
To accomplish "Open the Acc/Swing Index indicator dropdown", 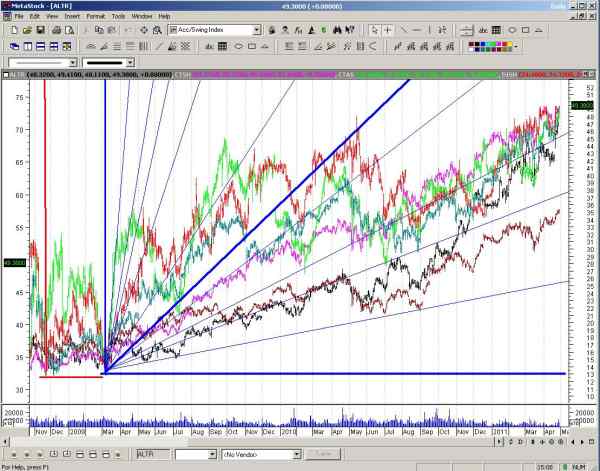I will click(257, 30).
